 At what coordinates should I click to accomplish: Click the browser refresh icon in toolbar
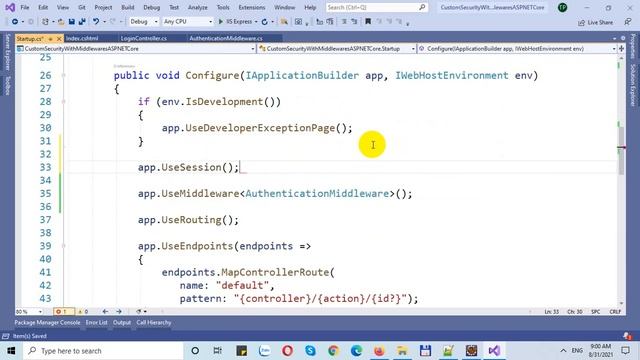[264, 22]
